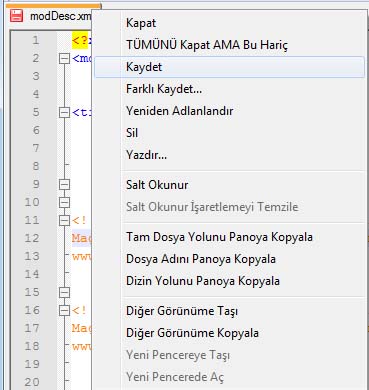The height and width of the screenshot is (390, 369).
Task: Click the yellow highlighted <? on line 1
Action: click(81, 41)
